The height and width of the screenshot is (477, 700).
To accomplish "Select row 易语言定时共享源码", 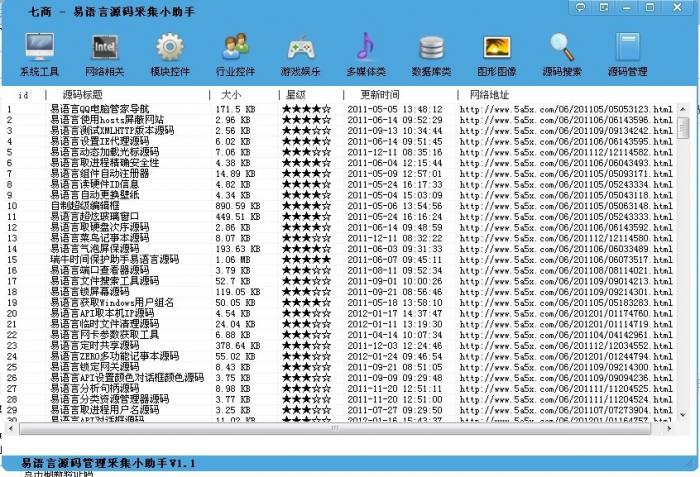I will point(340,345).
